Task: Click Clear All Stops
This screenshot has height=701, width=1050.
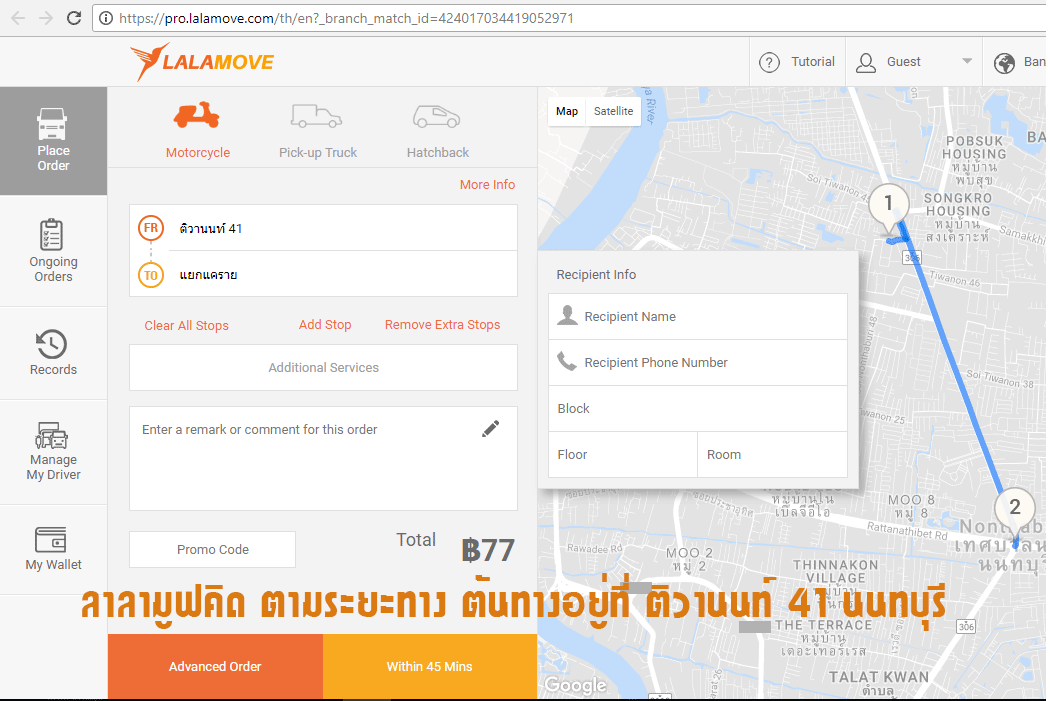Action: [186, 325]
